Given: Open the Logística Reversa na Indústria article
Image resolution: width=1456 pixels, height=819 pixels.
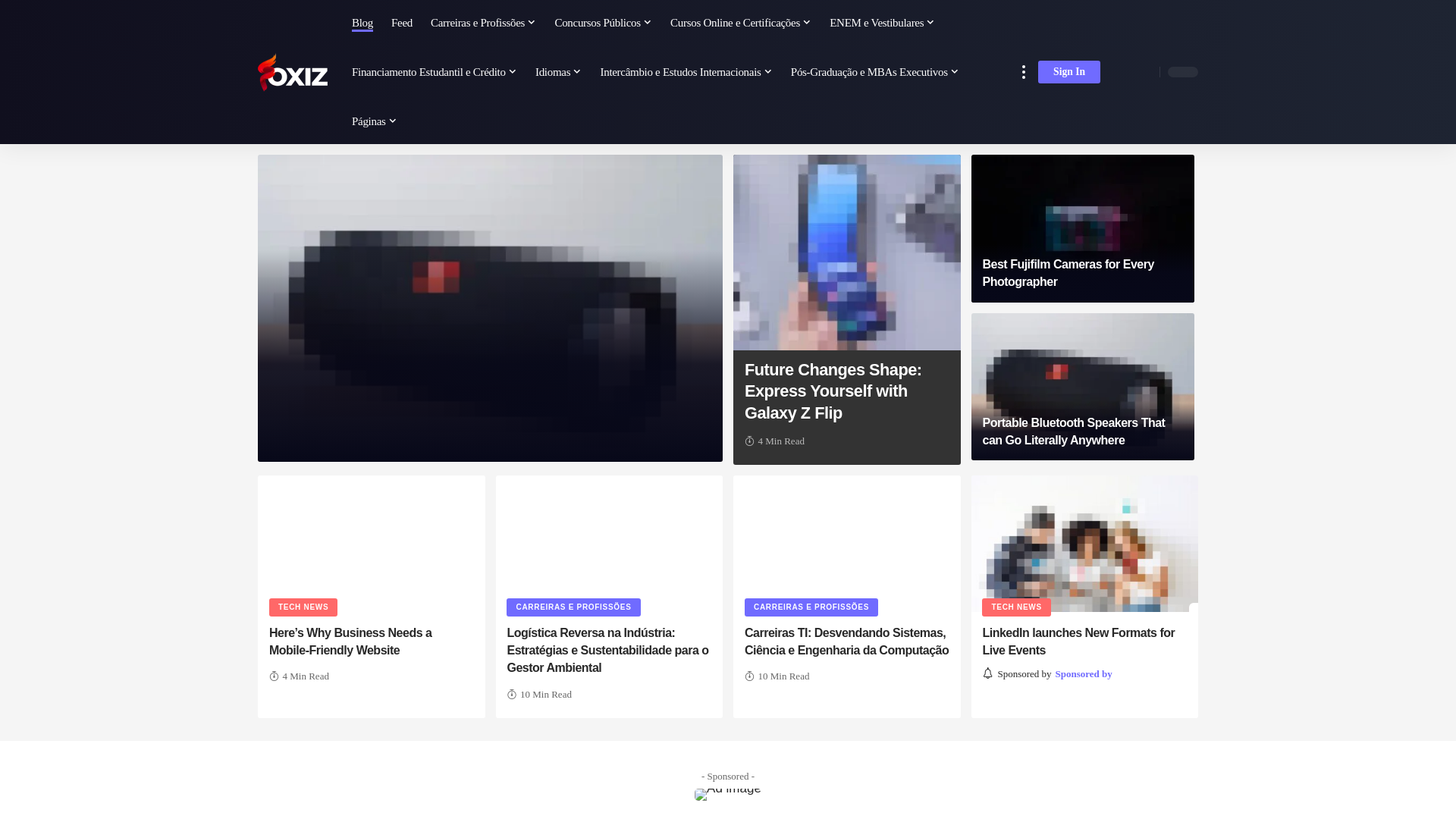Looking at the screenshot, I should click(x=607, y=651).
